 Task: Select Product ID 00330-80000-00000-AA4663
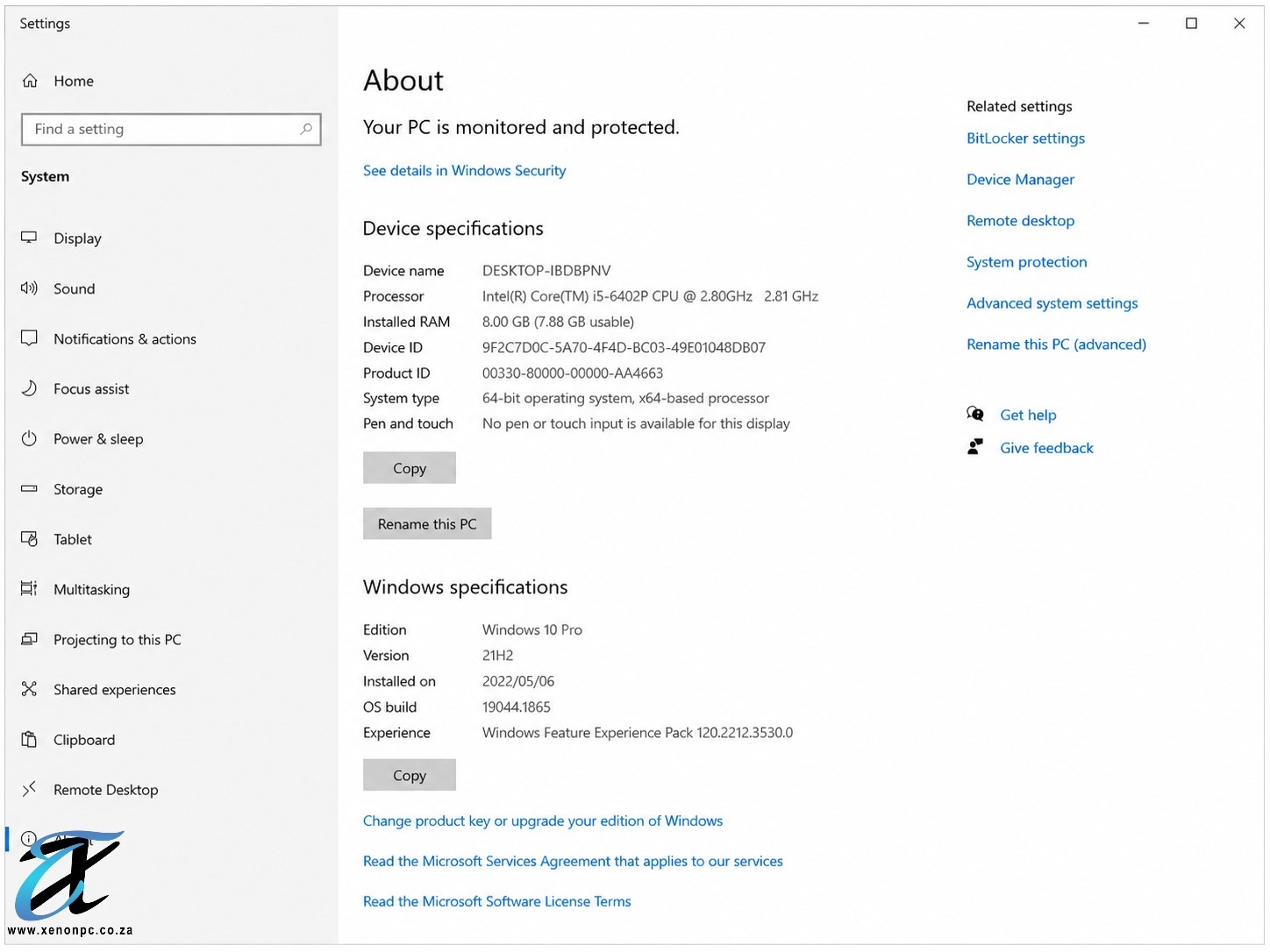coord(573,373)
